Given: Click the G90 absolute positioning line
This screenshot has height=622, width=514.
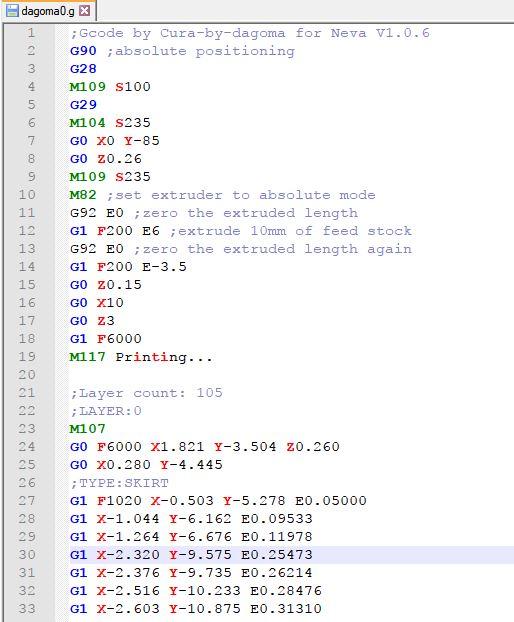Looking at the screenshot, I should [182, 51].
